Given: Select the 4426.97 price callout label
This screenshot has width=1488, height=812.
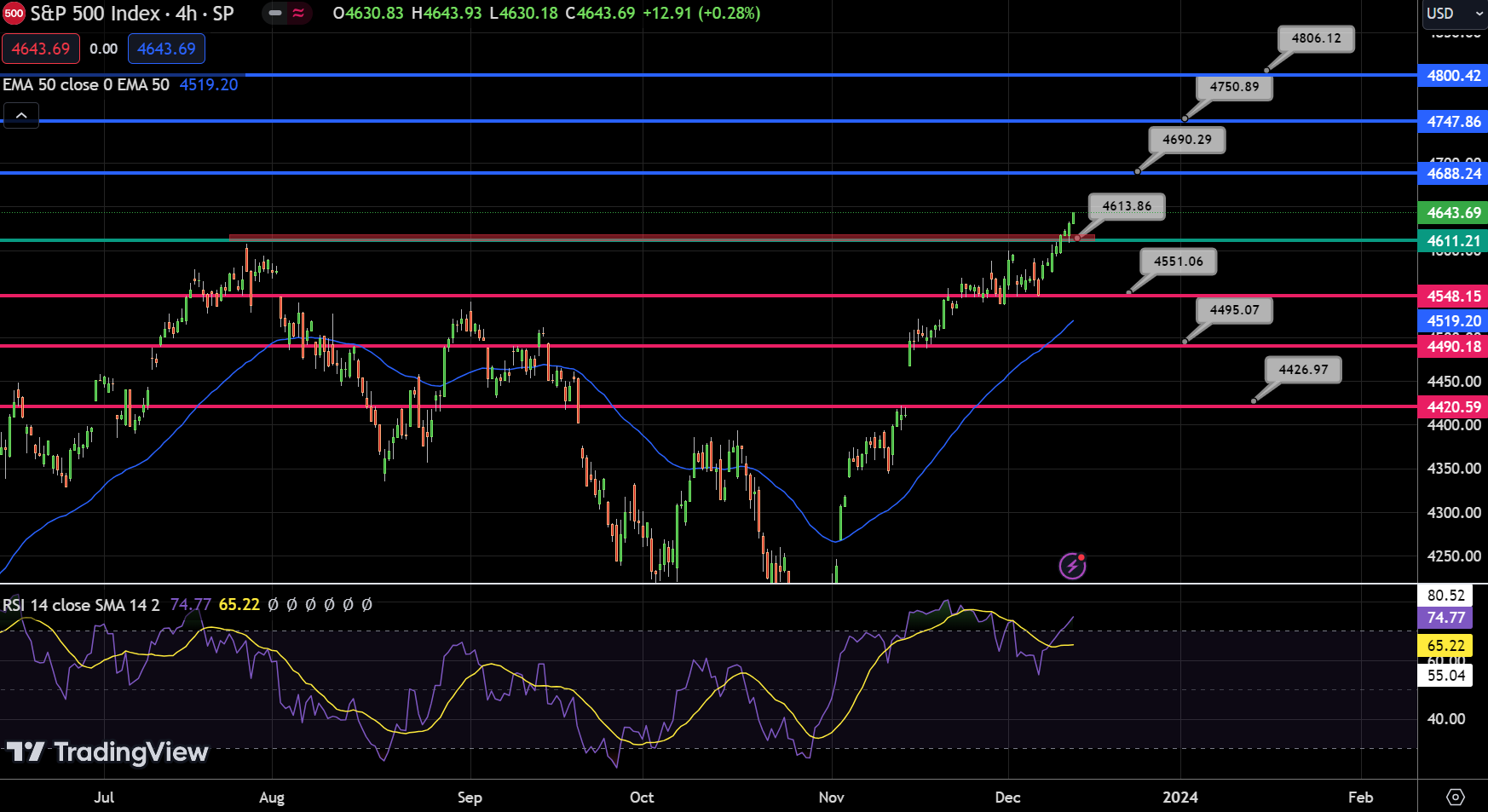Looking at the screenshot, I should (1303, 370).
